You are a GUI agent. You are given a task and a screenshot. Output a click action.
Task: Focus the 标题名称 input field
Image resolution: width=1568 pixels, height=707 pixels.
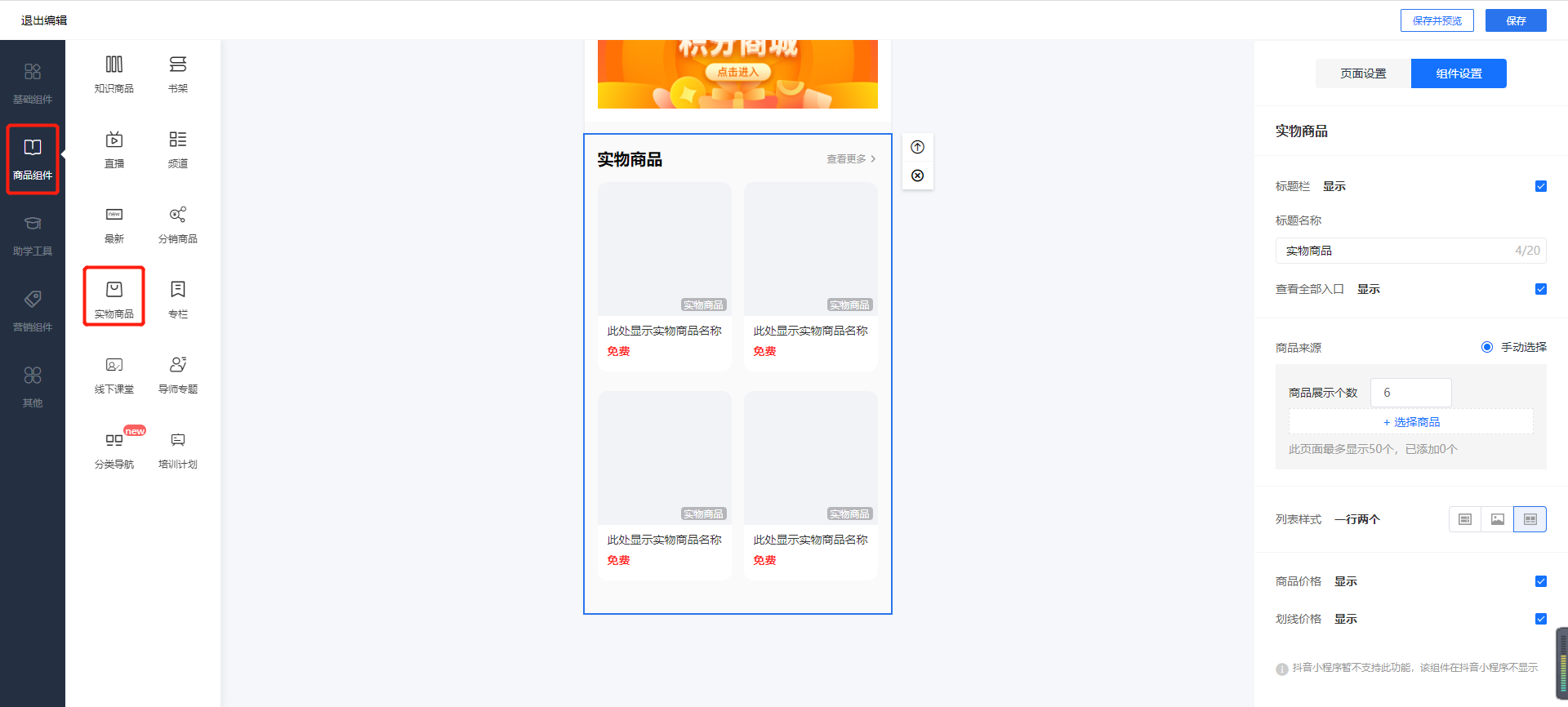[1411, 251]
